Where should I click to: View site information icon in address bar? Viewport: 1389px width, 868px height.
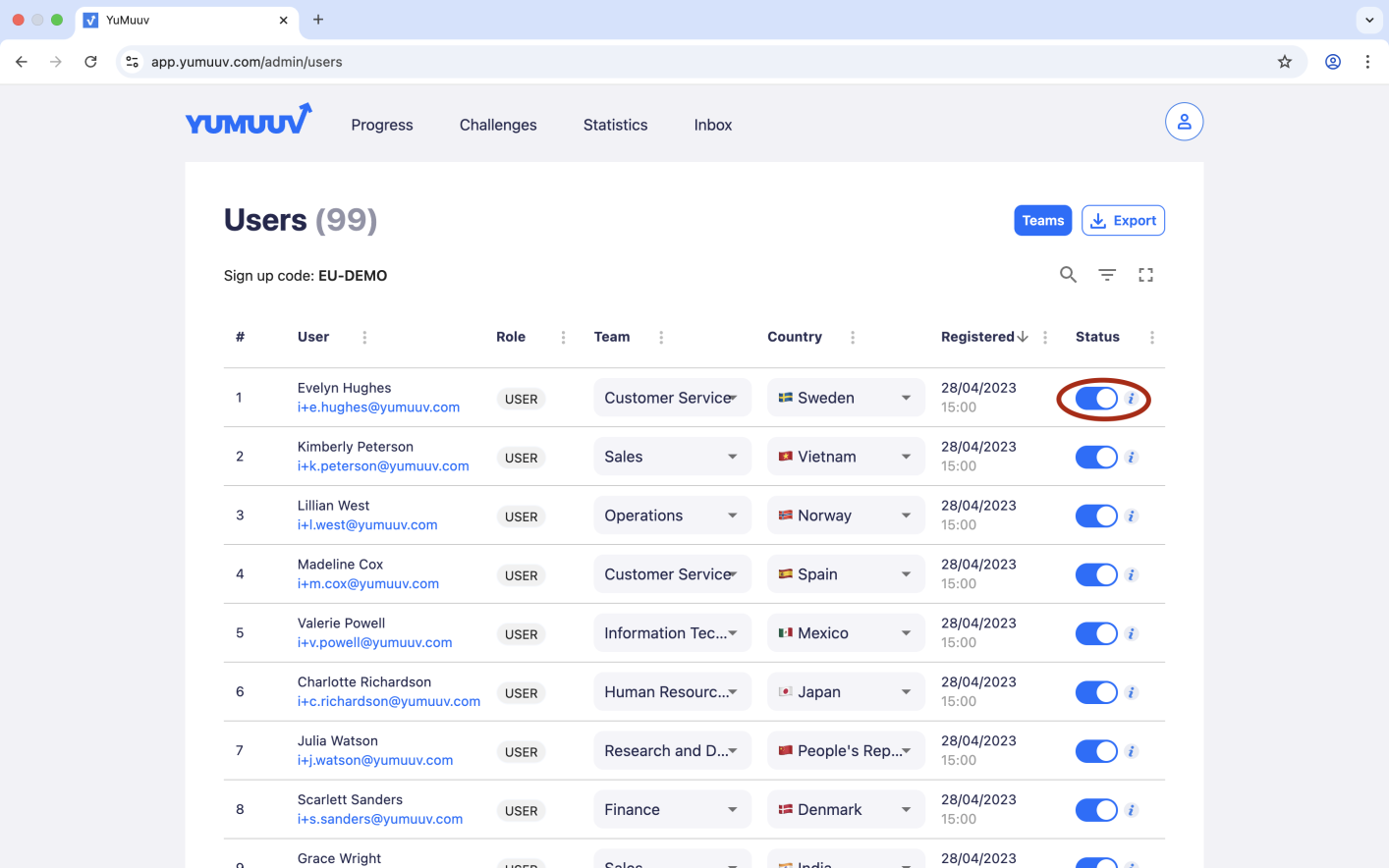click(133, 62)
